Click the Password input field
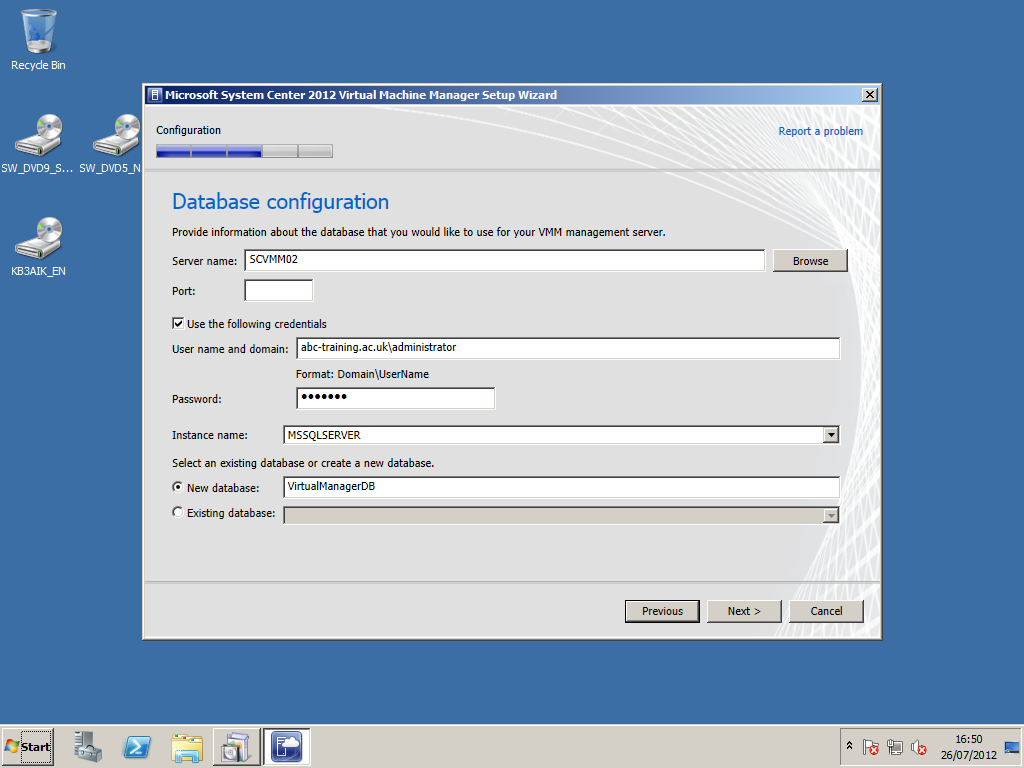 (395, 398)
